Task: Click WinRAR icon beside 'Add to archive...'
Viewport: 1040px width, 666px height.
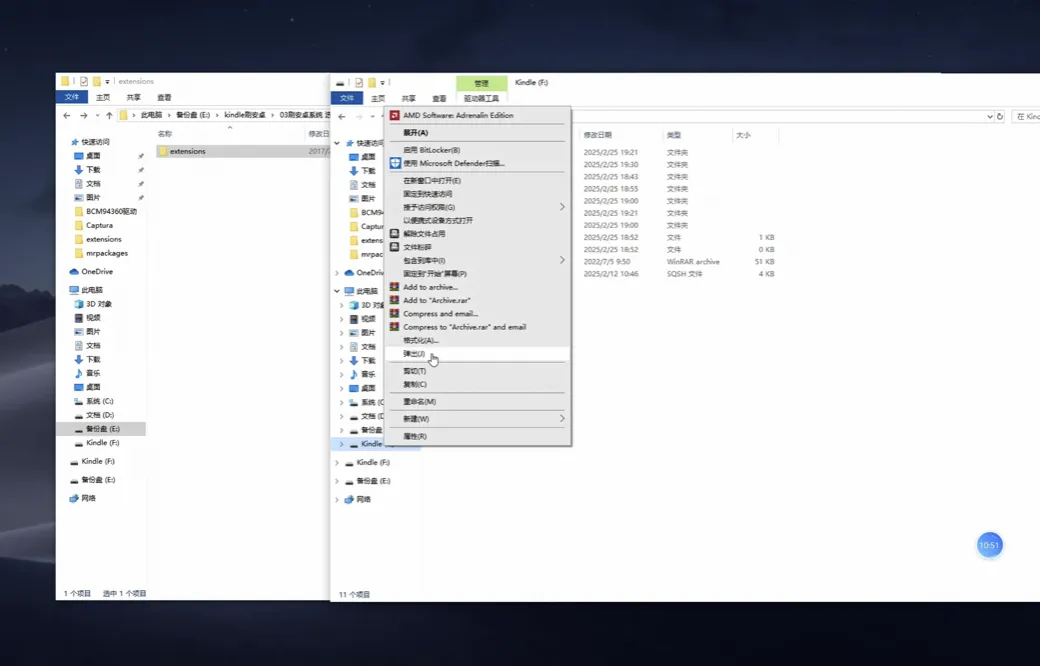Action: click(395, 287)
